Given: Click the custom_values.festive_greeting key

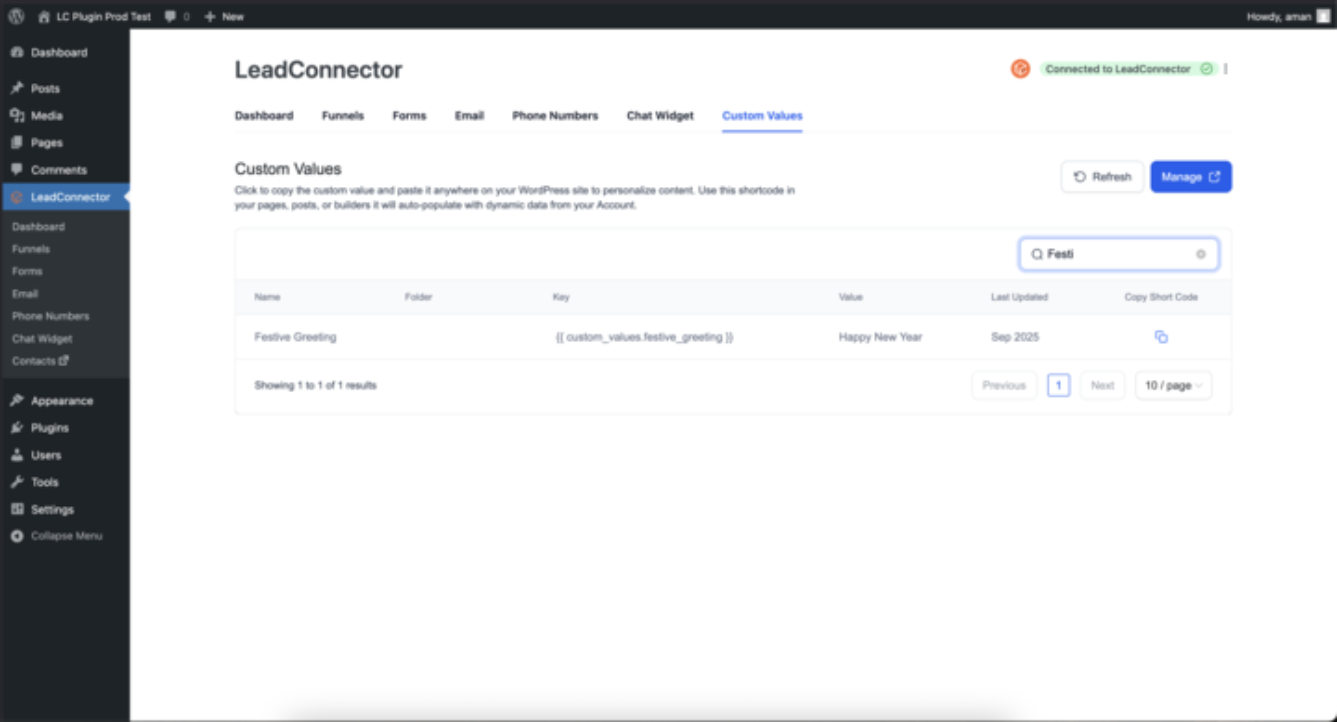Looking at the screenshot, I should [x=644, y=337].
